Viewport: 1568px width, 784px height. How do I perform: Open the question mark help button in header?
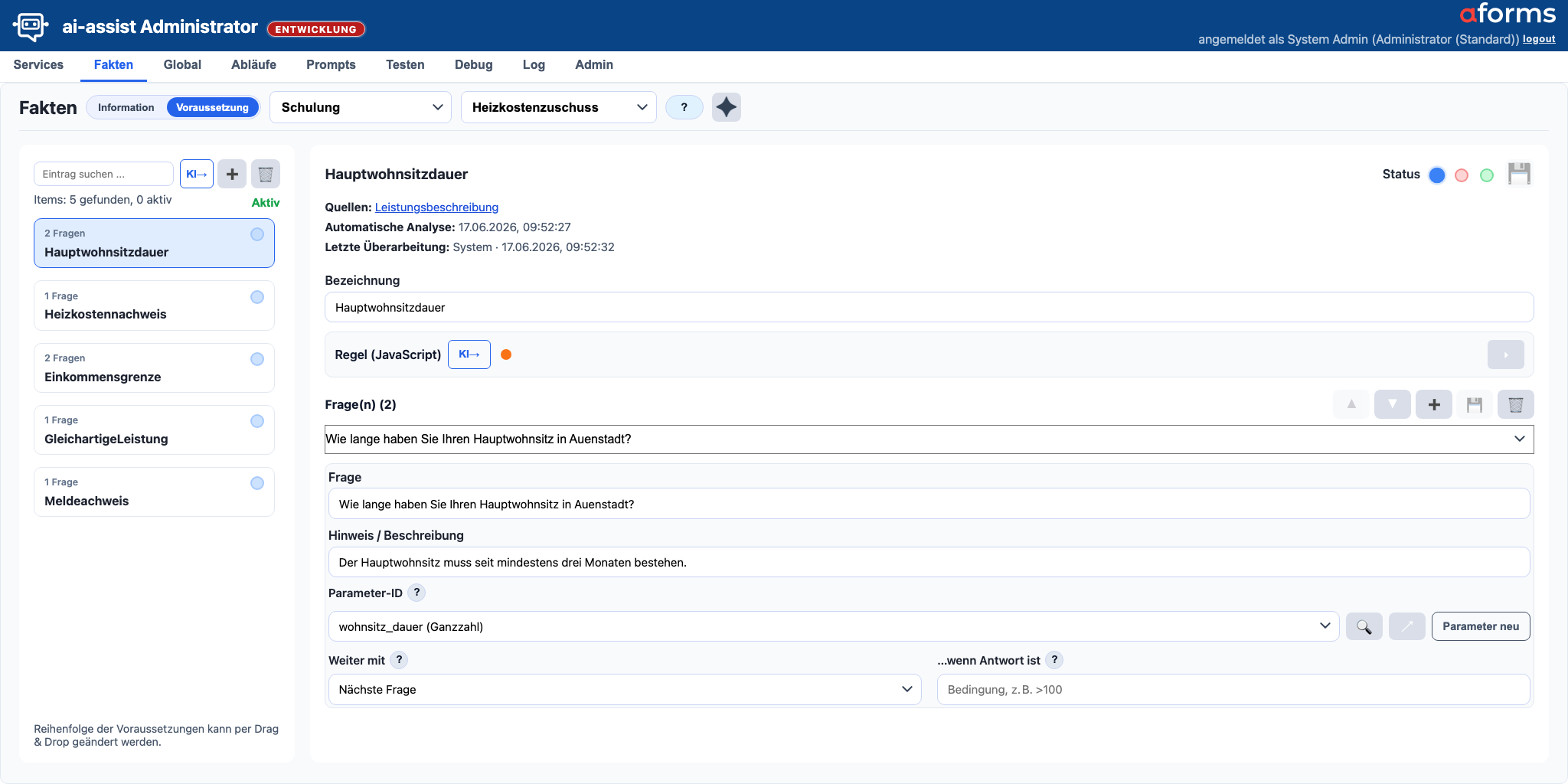(x=684, y=107)
